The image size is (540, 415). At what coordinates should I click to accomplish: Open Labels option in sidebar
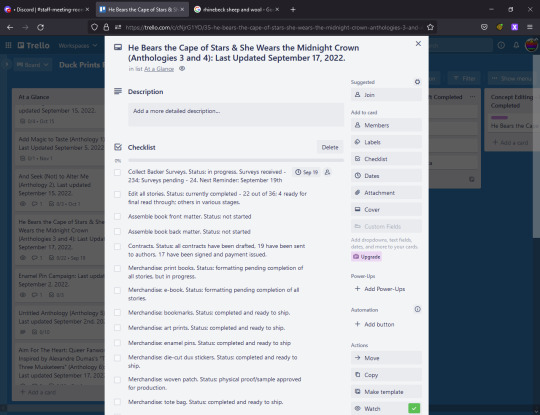point(386,142)
